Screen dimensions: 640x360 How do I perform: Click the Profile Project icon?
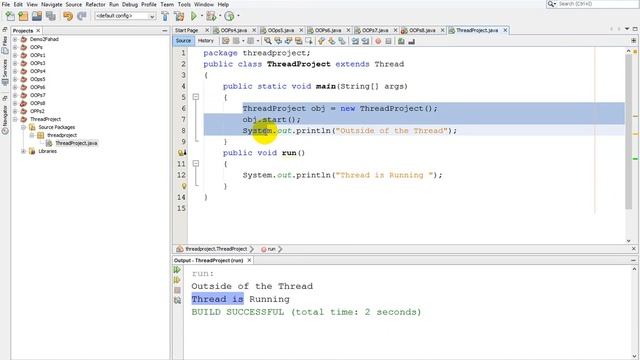point(229,16)
